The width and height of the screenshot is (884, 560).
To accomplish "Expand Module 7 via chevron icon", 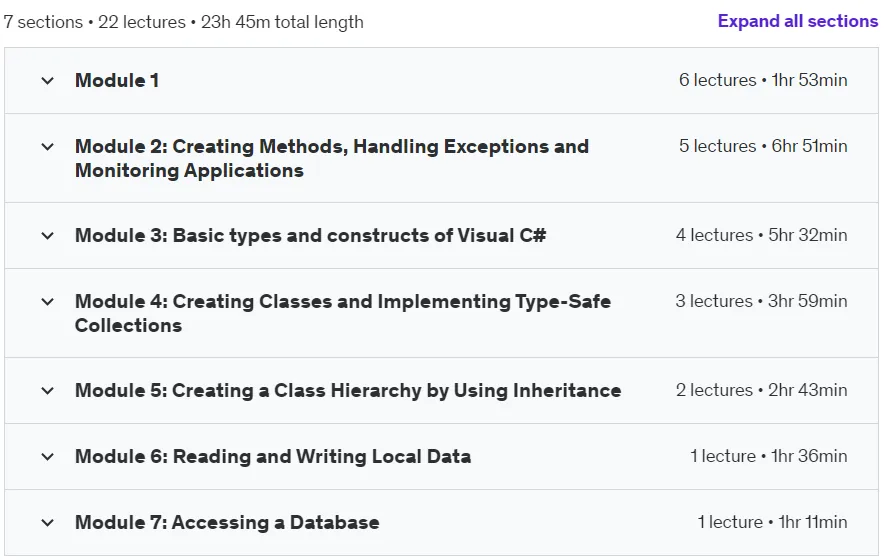I will (x=48, y=523).
